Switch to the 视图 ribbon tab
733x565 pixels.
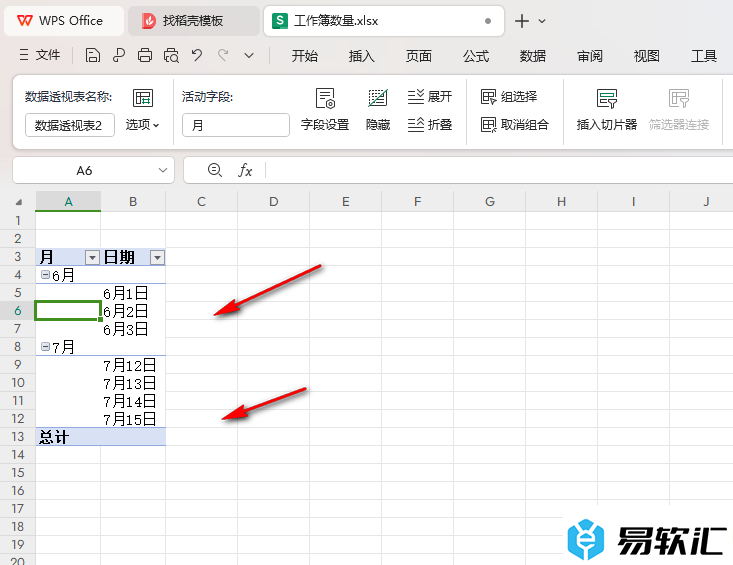coord(647,56)
